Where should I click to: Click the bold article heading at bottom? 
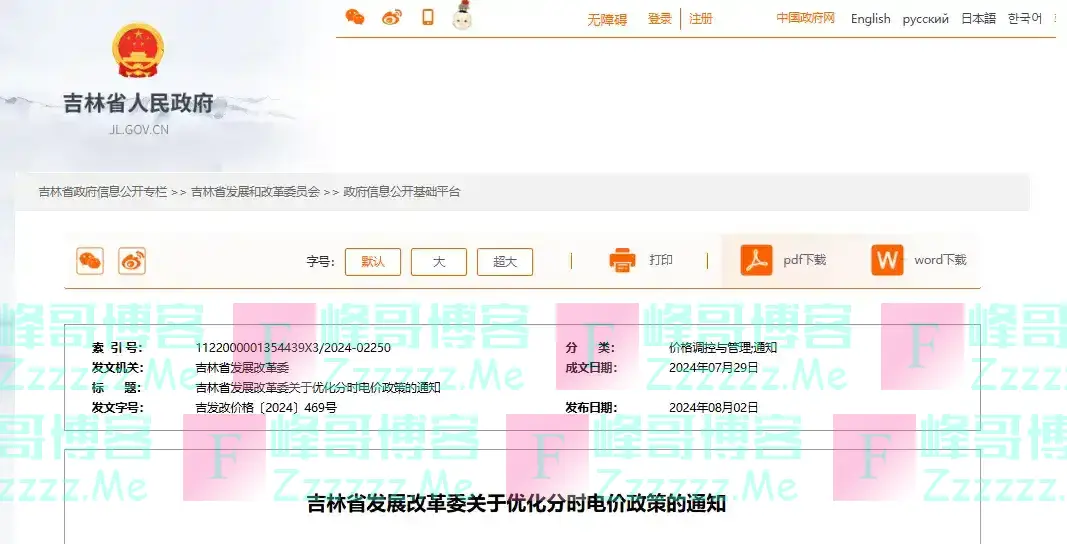tap(516, 505)
